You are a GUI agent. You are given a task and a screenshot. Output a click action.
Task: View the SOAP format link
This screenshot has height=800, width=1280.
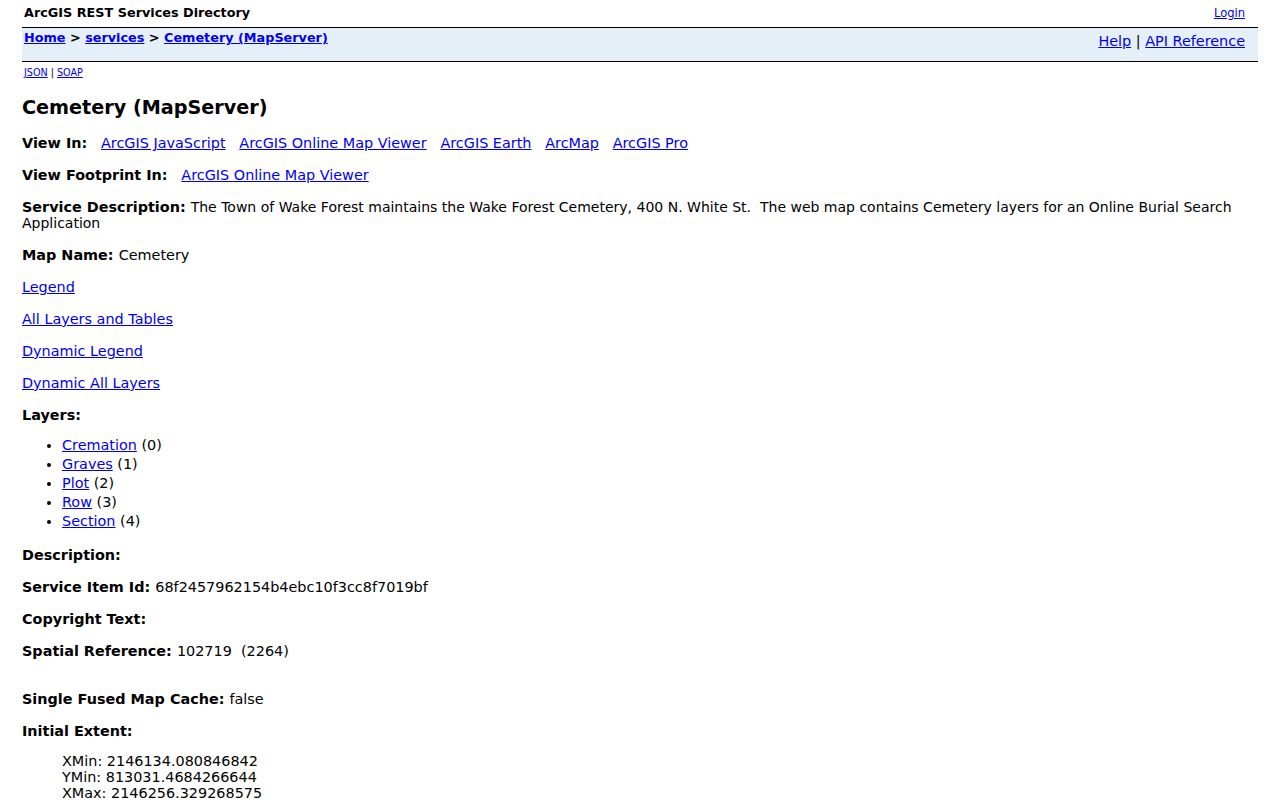pyautogui.click(x=70, y=72)
